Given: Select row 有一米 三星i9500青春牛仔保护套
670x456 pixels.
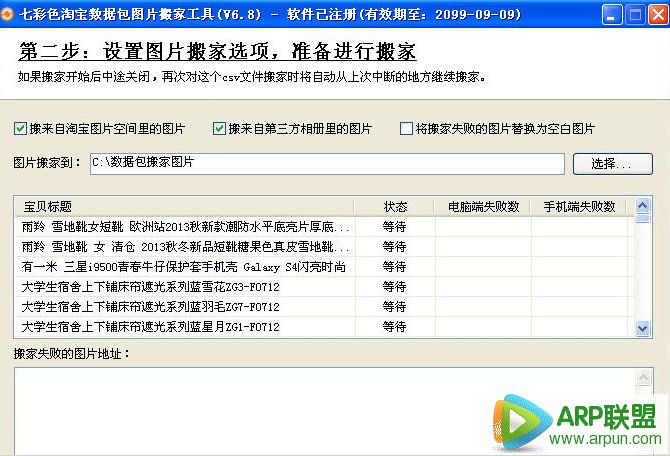Looking at the screenshot, I should click(x=325, y=267).
